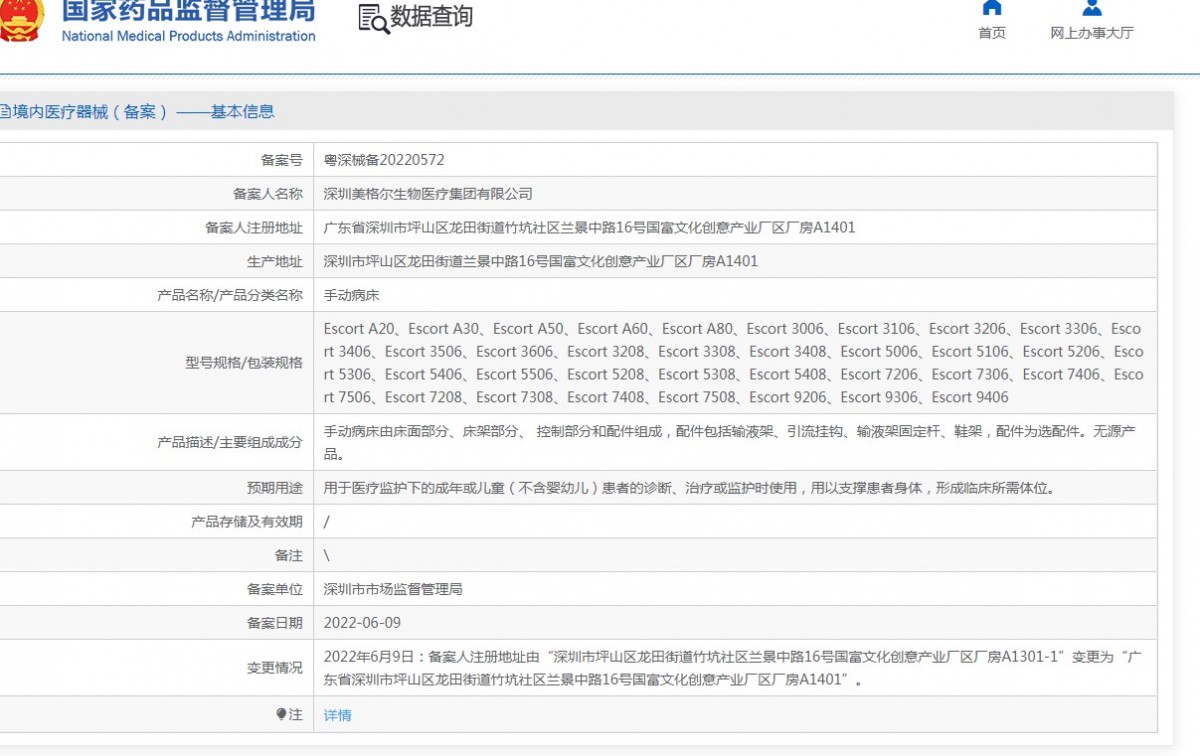Click the 备案单位 row label
This screenshot has width=1200, height=756.
tap(275, 590)
